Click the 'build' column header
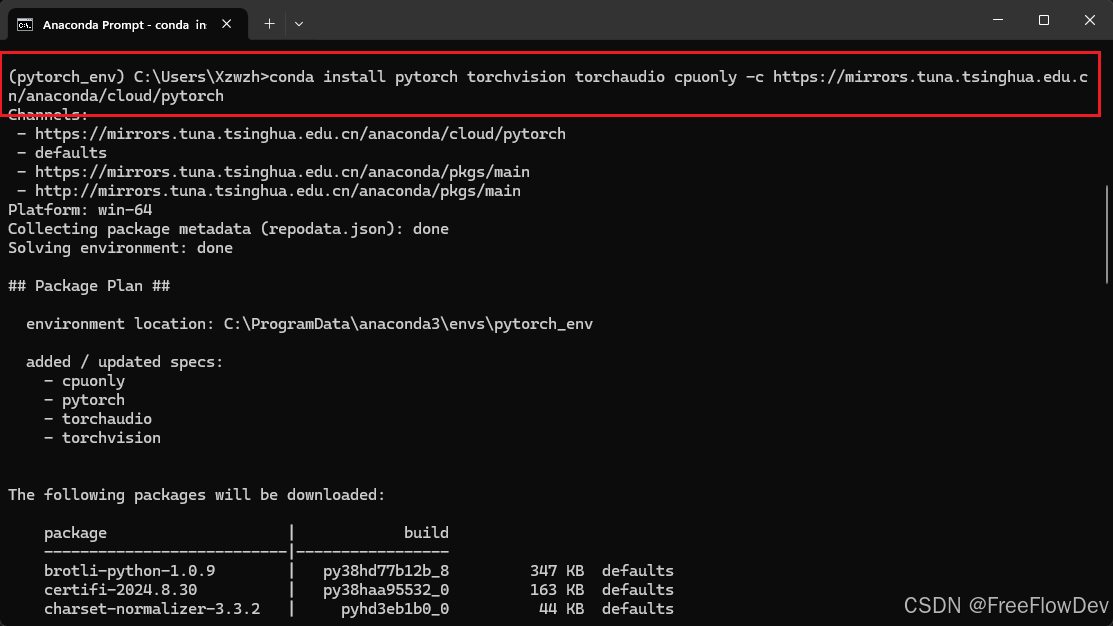Image resolution: width=1113 pixels, height=626 pixels. coord(426,533)
